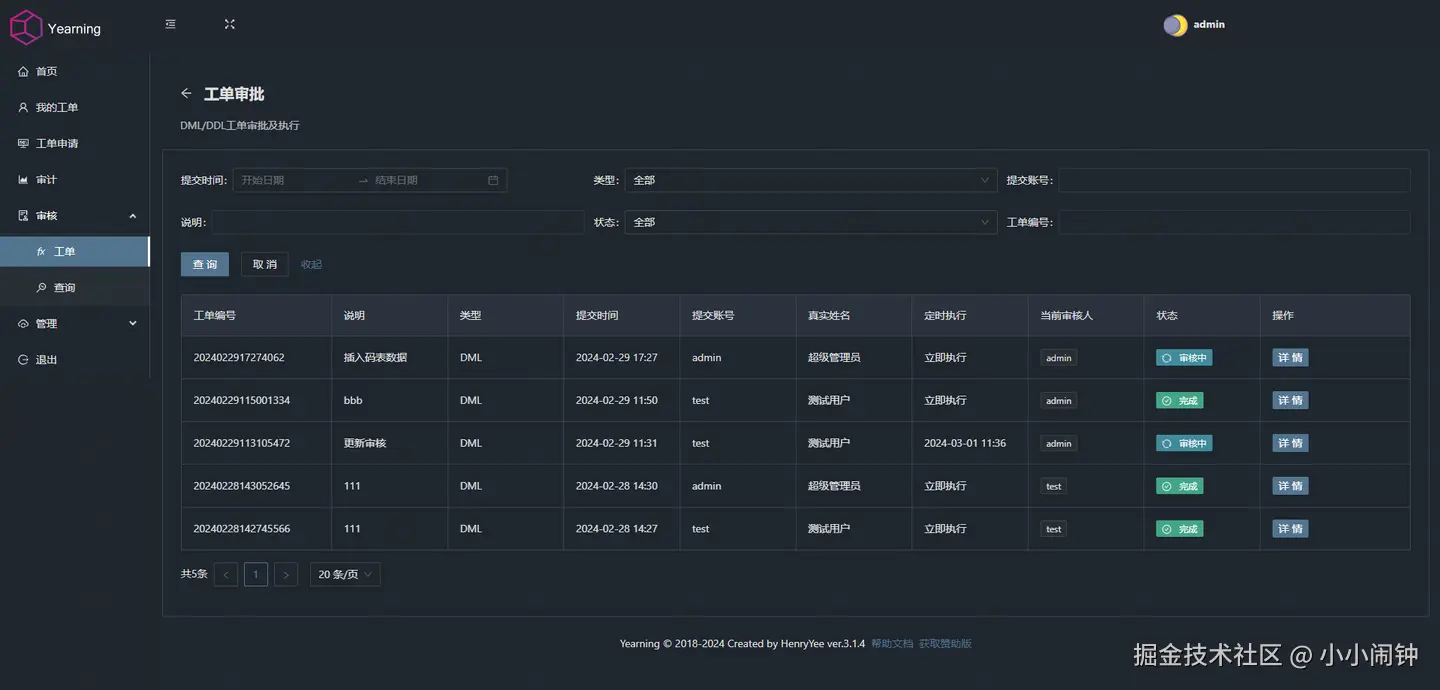
Task: Collapse the 审核 sidebar submenu
Action: tap(75, 215)
